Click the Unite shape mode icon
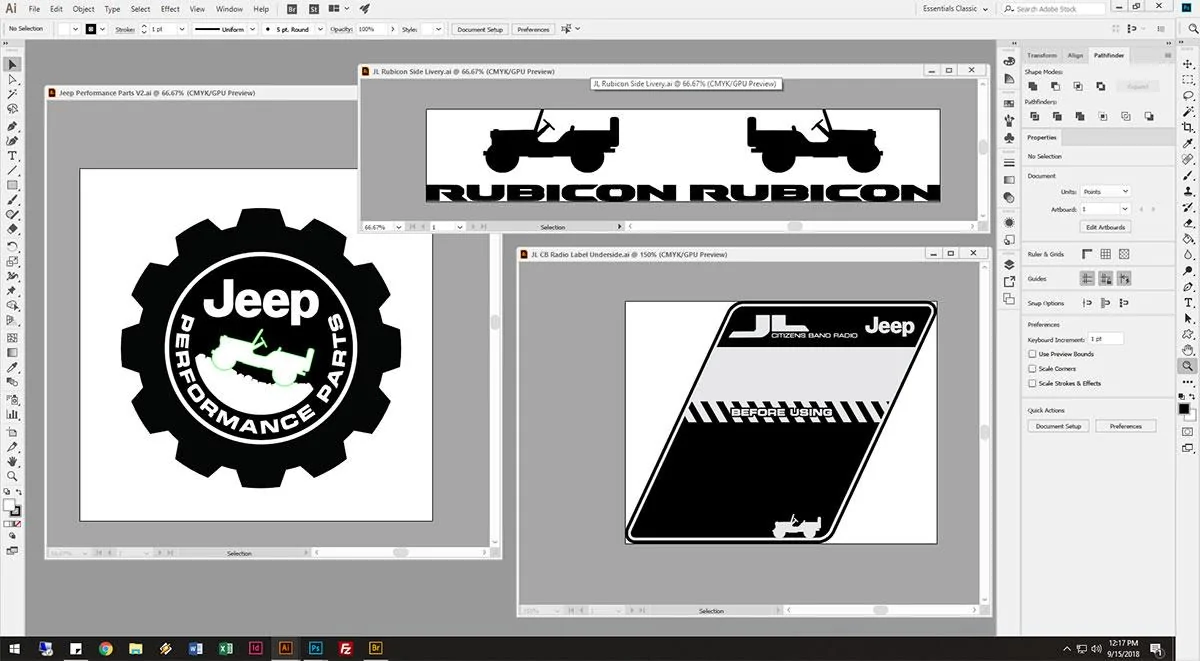1200x661 pixels. coord(1032,86)
